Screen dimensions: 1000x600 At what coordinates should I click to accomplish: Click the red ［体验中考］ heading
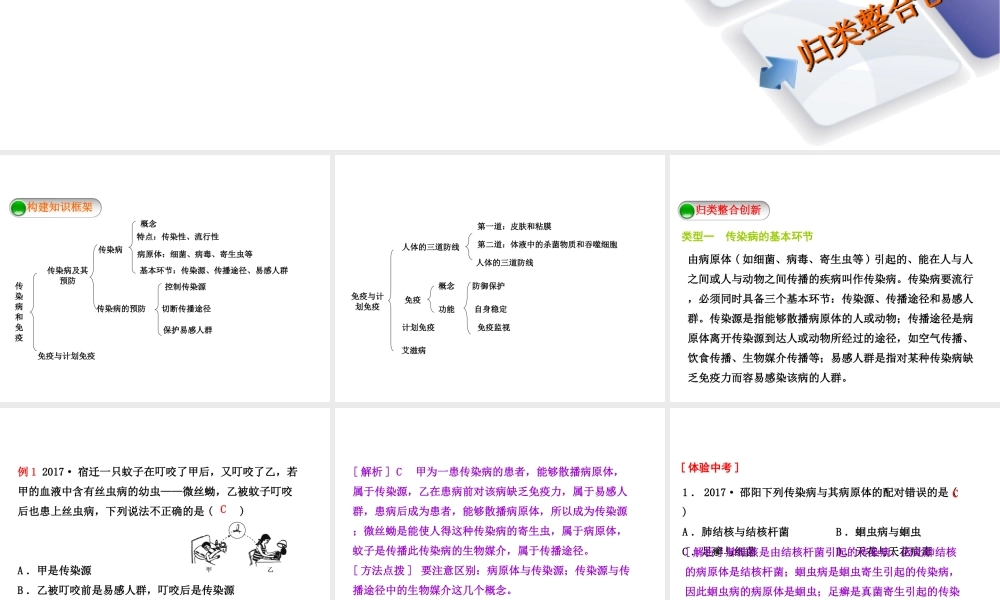(710, 467)
